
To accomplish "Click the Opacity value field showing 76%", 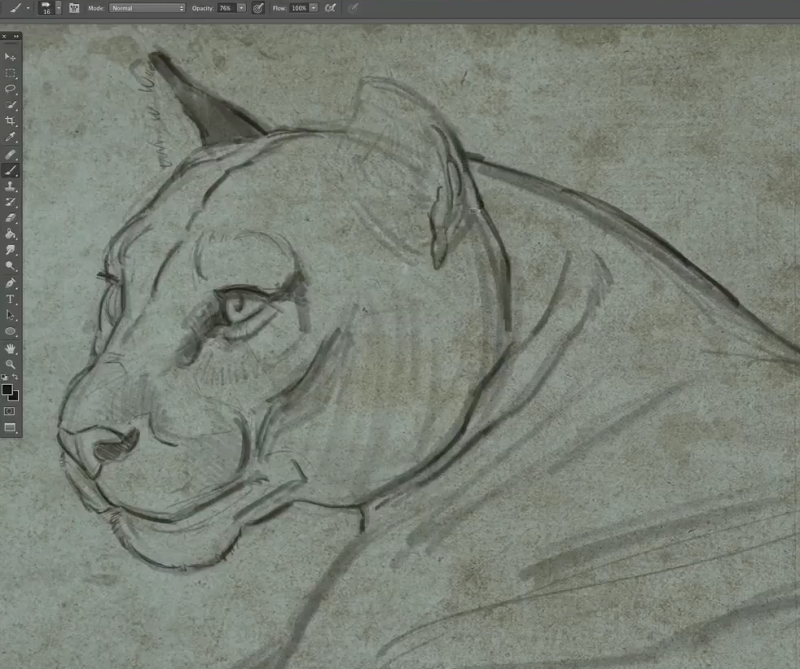I will [225, 8].
